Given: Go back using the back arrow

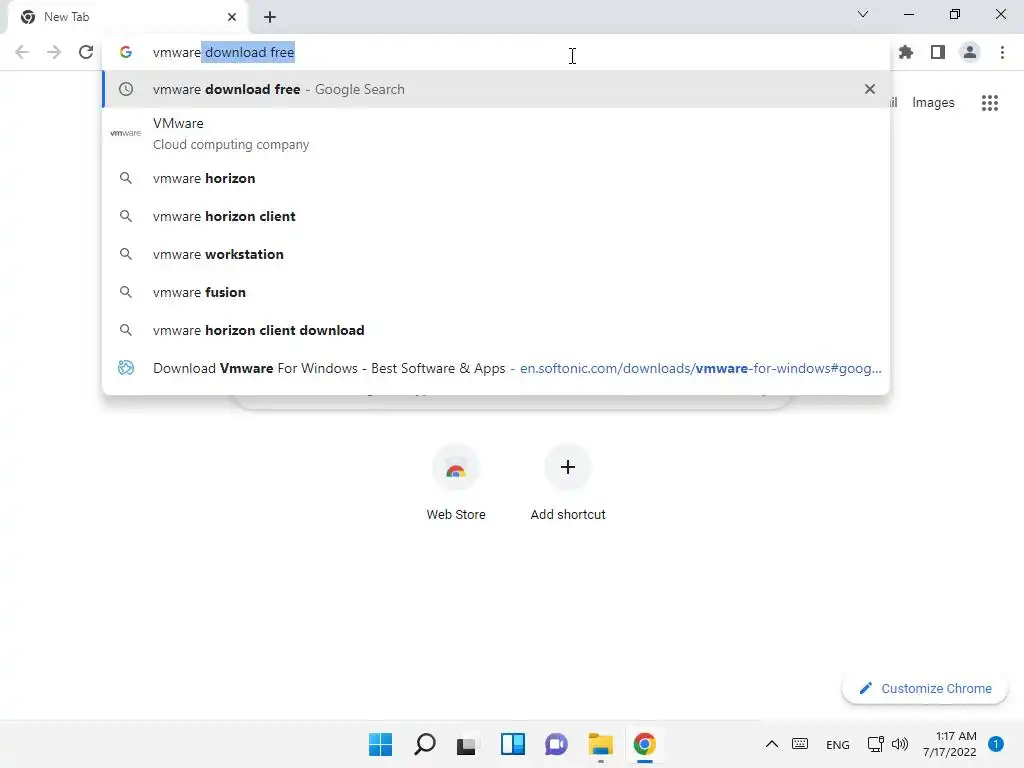Looking at the screenshot, I should 22,52.
